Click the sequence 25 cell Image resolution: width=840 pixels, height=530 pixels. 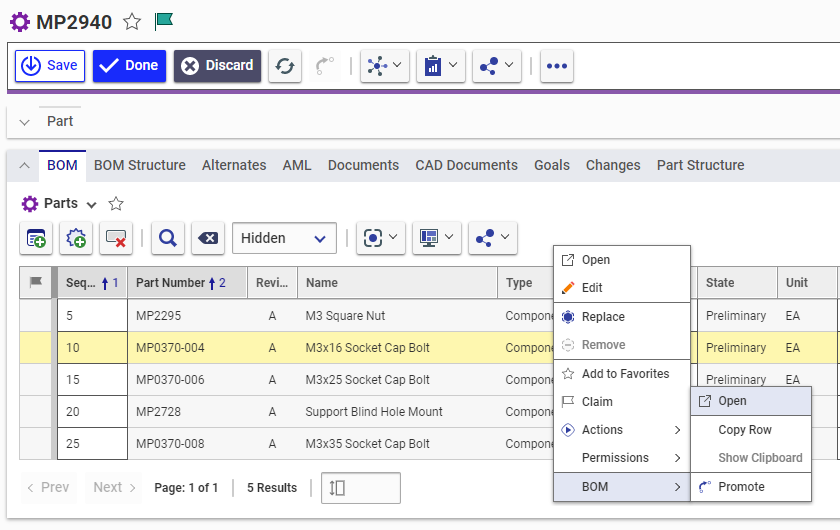coord(92,444)
